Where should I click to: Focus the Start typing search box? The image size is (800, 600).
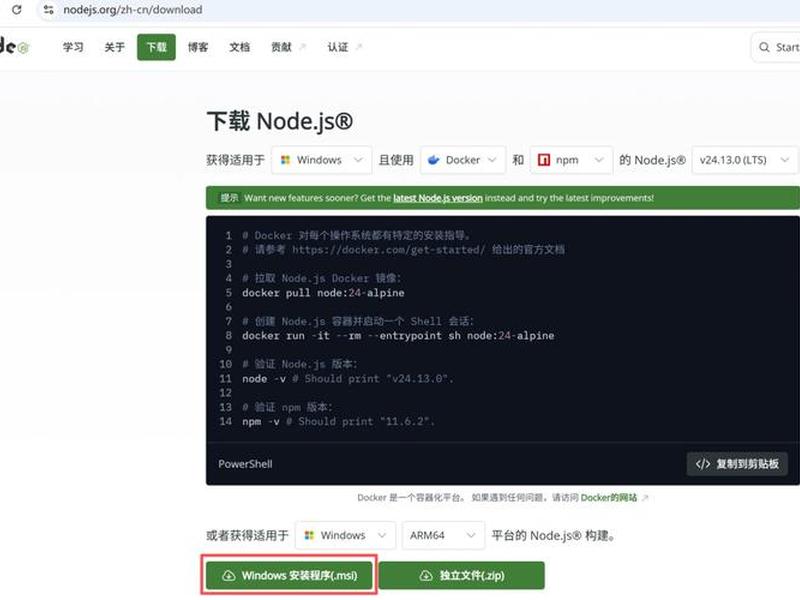(x=776, y=47)
